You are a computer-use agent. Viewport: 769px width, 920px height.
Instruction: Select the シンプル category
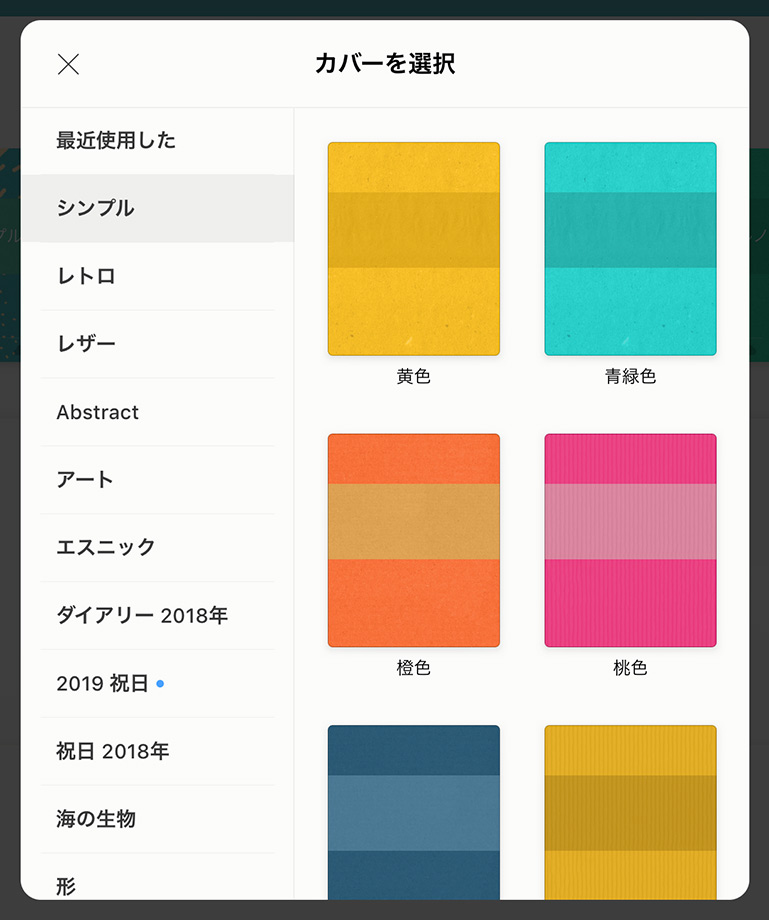point(157,208)
